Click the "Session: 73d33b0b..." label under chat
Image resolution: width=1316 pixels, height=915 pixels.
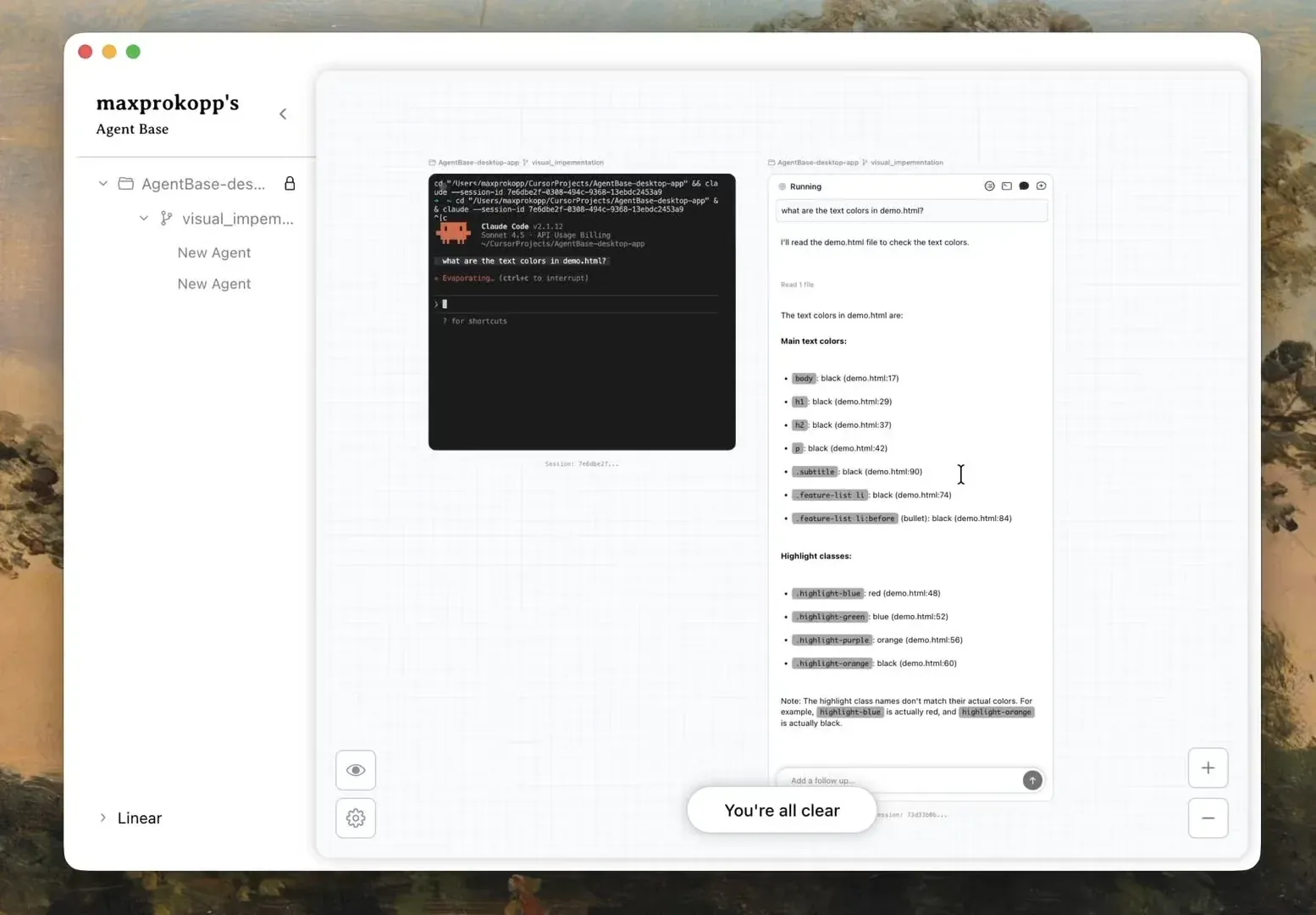tap(911, 815)
